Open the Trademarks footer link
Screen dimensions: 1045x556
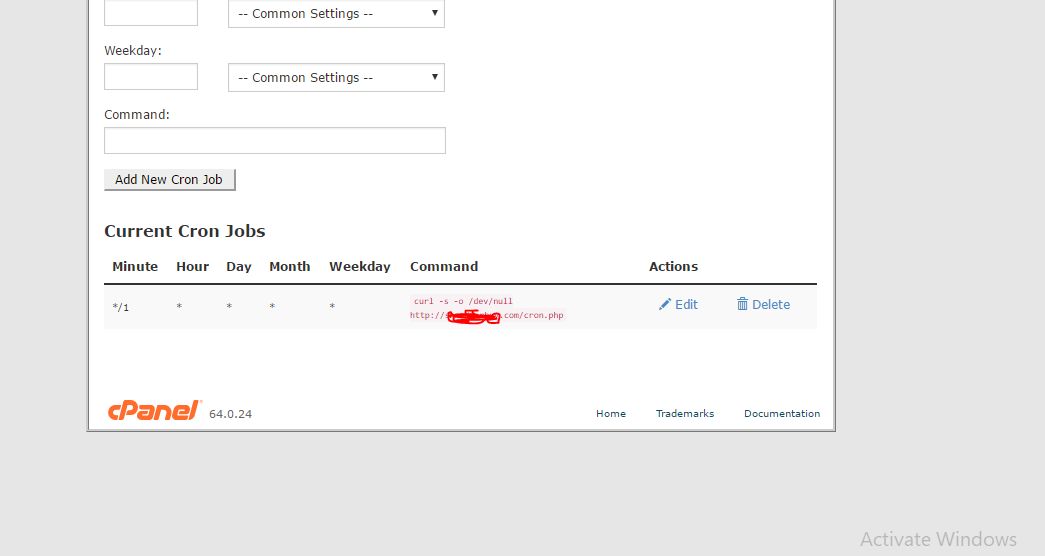click(685, 413)
